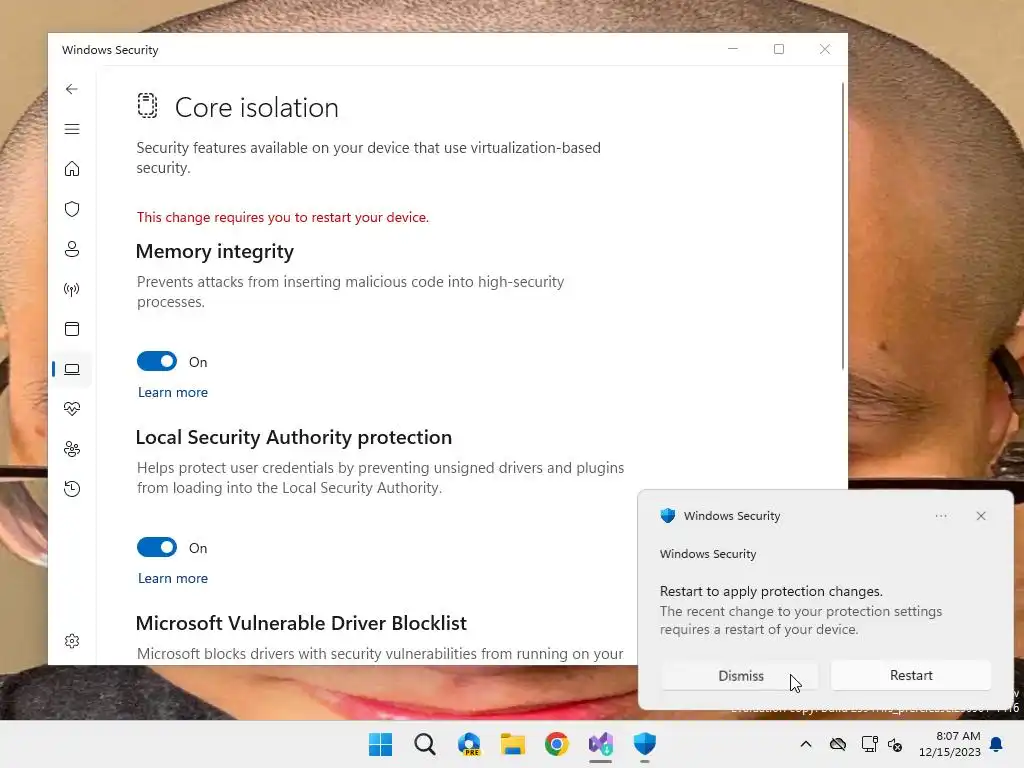The image size is (1024, 768).
Task: Open the hamburger navigation menu
Action: coord(72,129)
